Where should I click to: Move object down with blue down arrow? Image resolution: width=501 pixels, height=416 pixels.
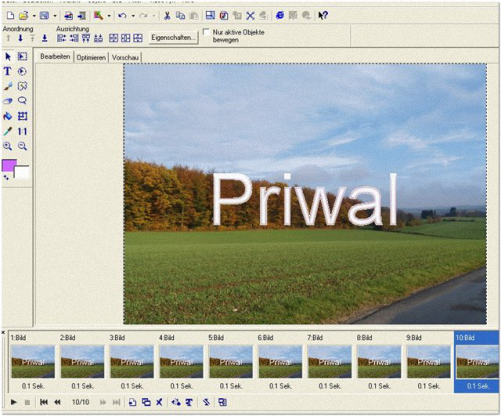point(20,38)
